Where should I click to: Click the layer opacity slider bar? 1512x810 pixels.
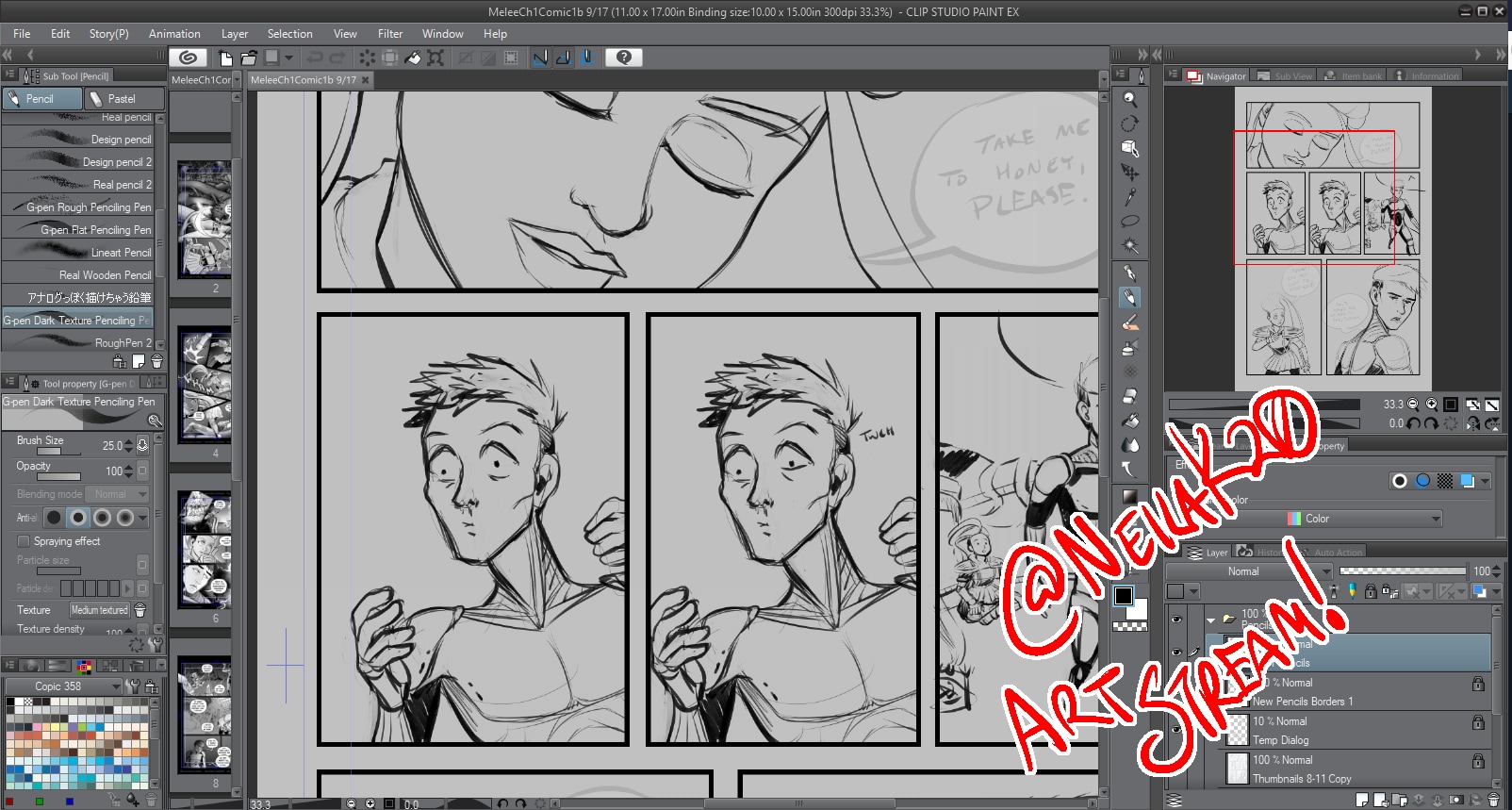pos(1403,570)
